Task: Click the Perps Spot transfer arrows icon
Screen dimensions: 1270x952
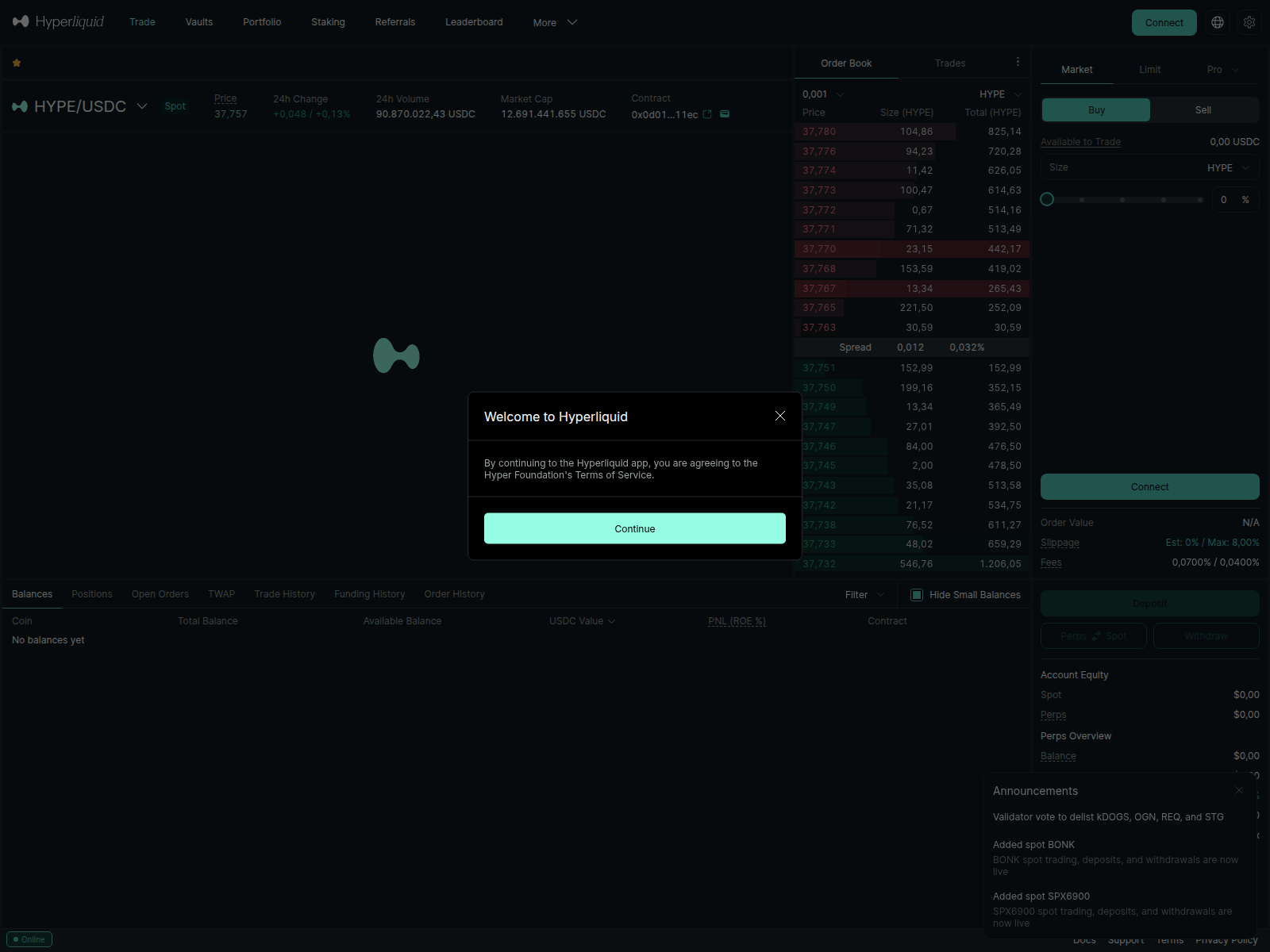Action: (1096, 636)
